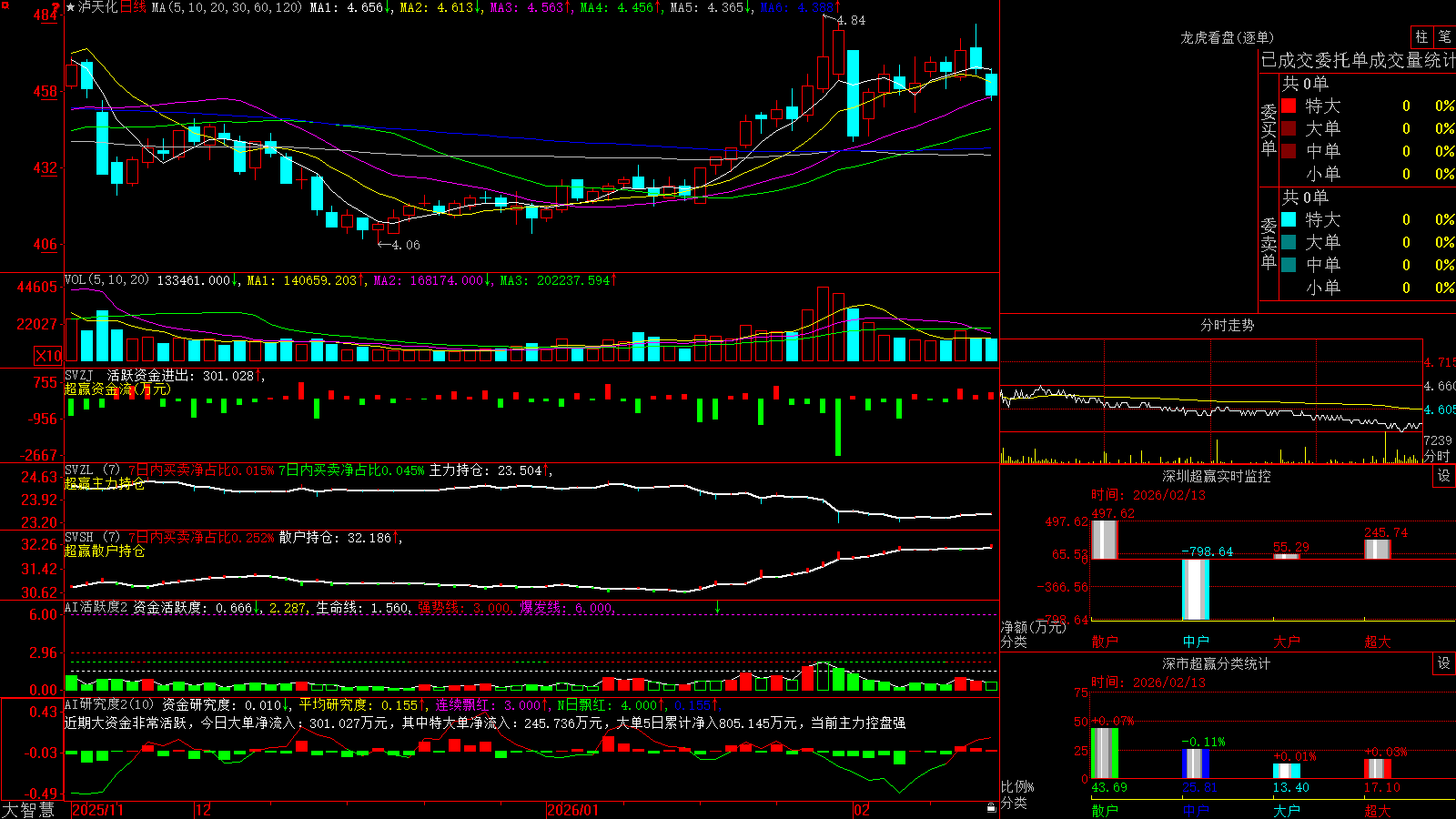
Task: Click the 龙虎看盘(逐单) panel title
Action: (x=1227, y=37)
